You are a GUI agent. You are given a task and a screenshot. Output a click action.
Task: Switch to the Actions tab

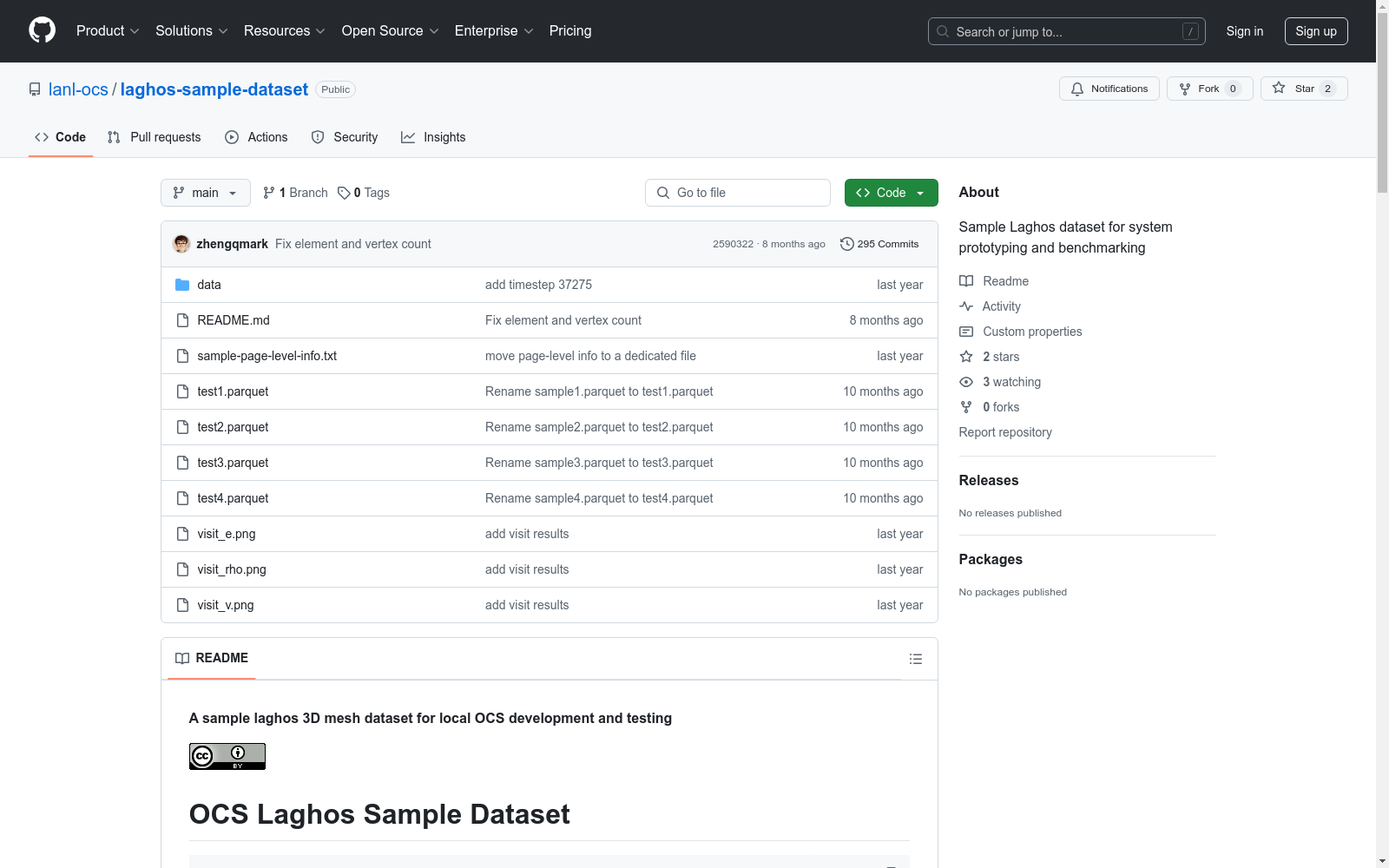point(256,137)
